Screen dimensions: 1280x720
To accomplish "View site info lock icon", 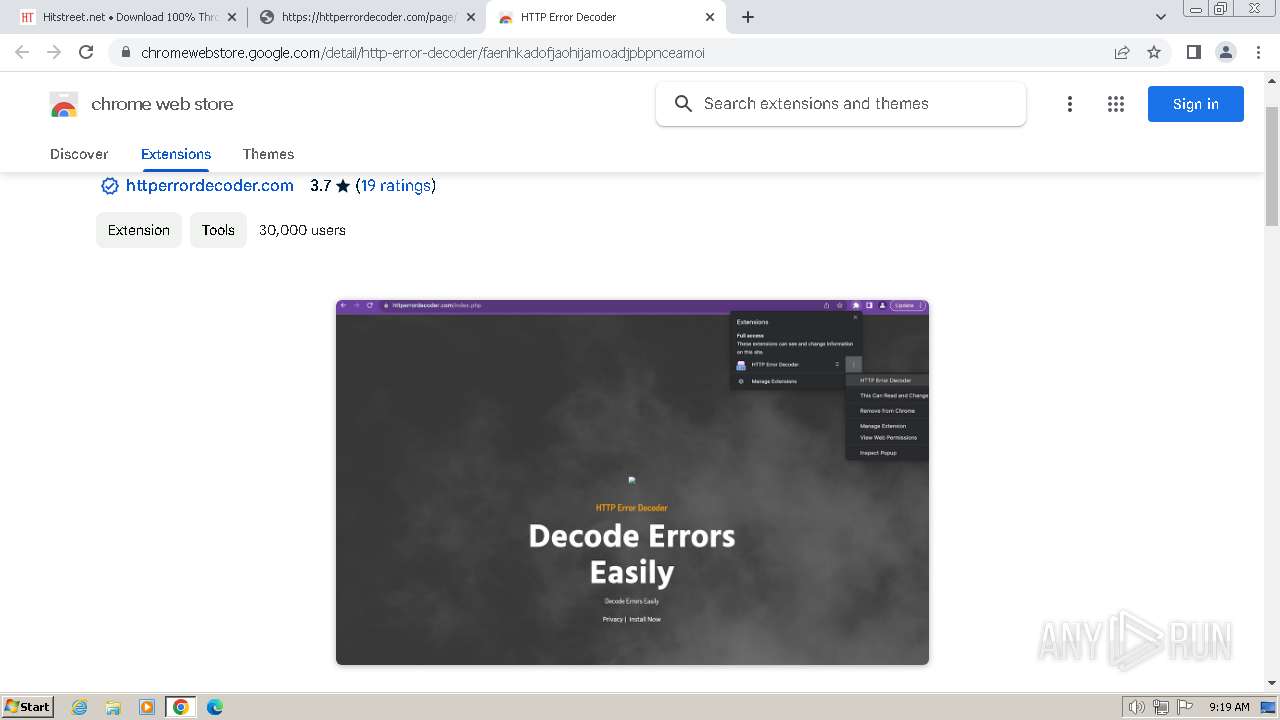I will (x=126, y=53).
